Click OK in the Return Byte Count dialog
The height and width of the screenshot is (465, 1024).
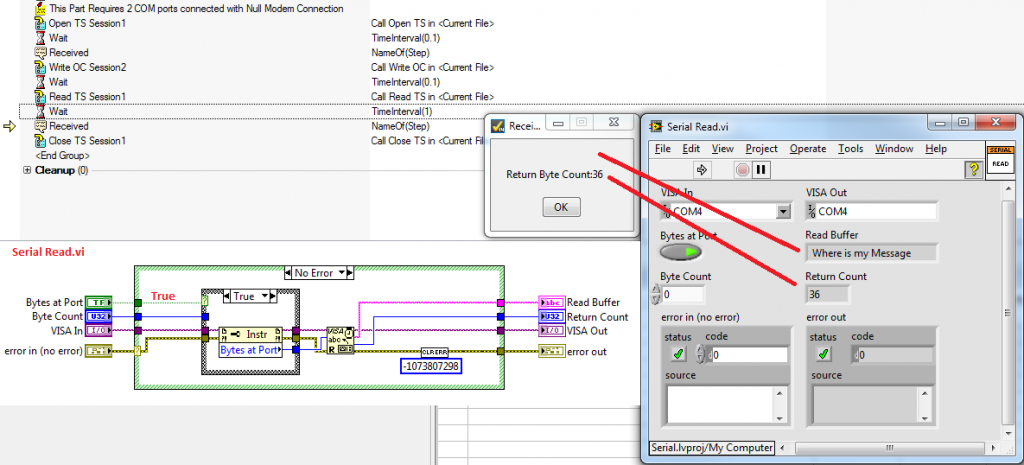tap(559, 207)
